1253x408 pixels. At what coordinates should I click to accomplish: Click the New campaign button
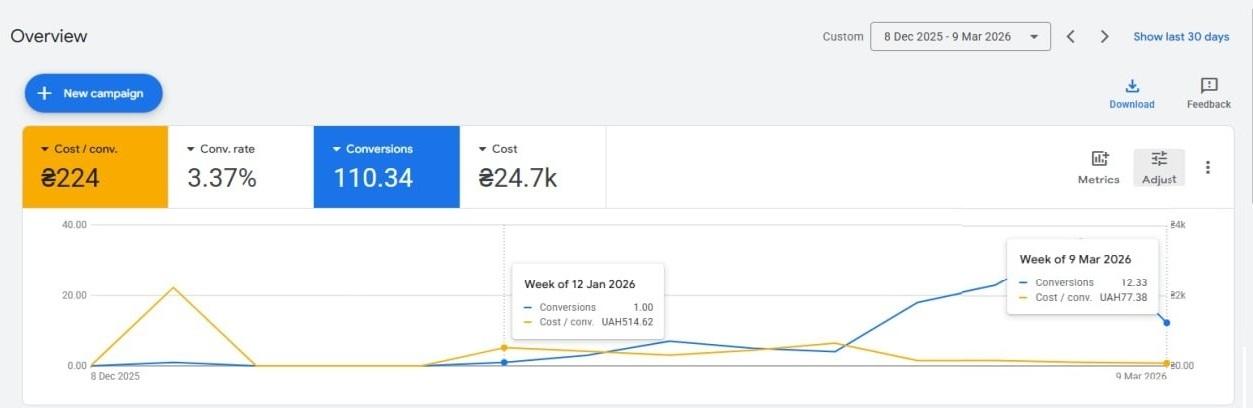(x=94, y=93)
